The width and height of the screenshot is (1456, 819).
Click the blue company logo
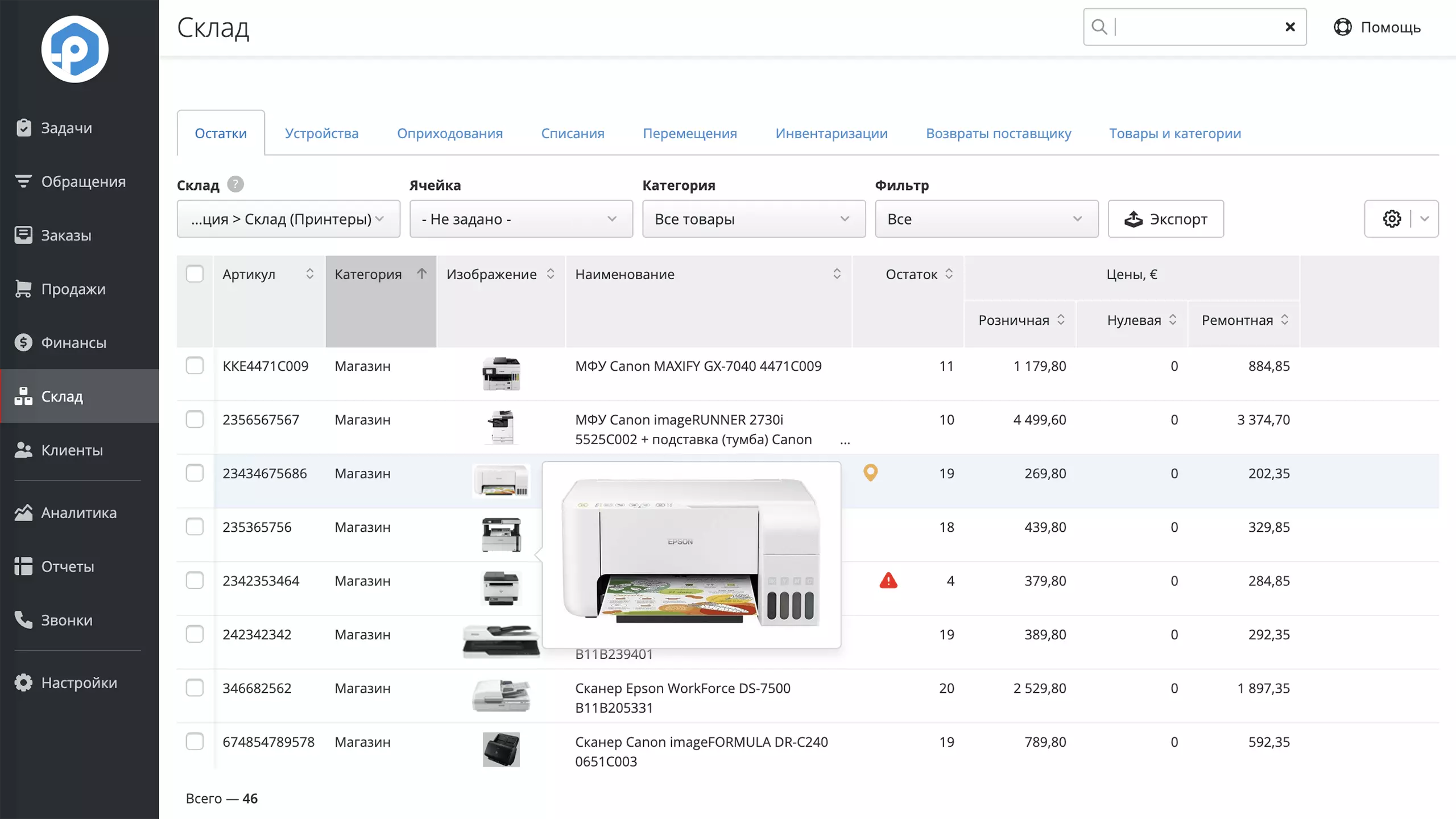[75, 49]
